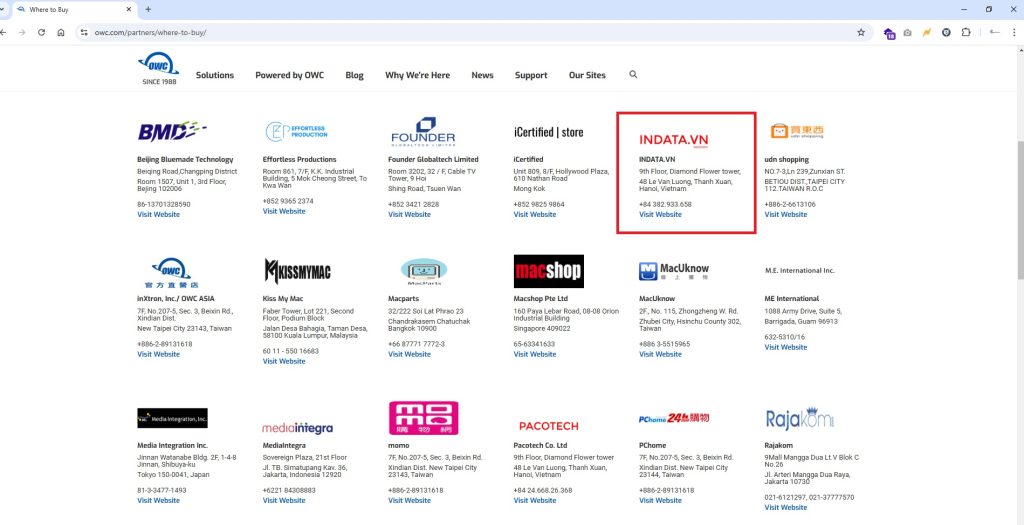Click the BMD Bluemade logo
The height and width of the screenshot is (525, 1024).
click(x=172, y=131)
